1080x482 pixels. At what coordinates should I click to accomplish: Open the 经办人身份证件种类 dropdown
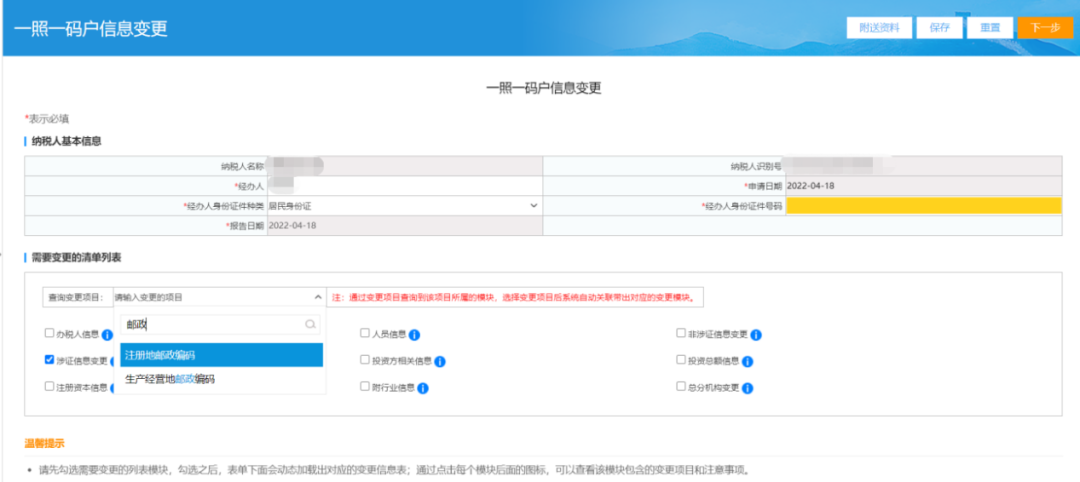point(404,205)
